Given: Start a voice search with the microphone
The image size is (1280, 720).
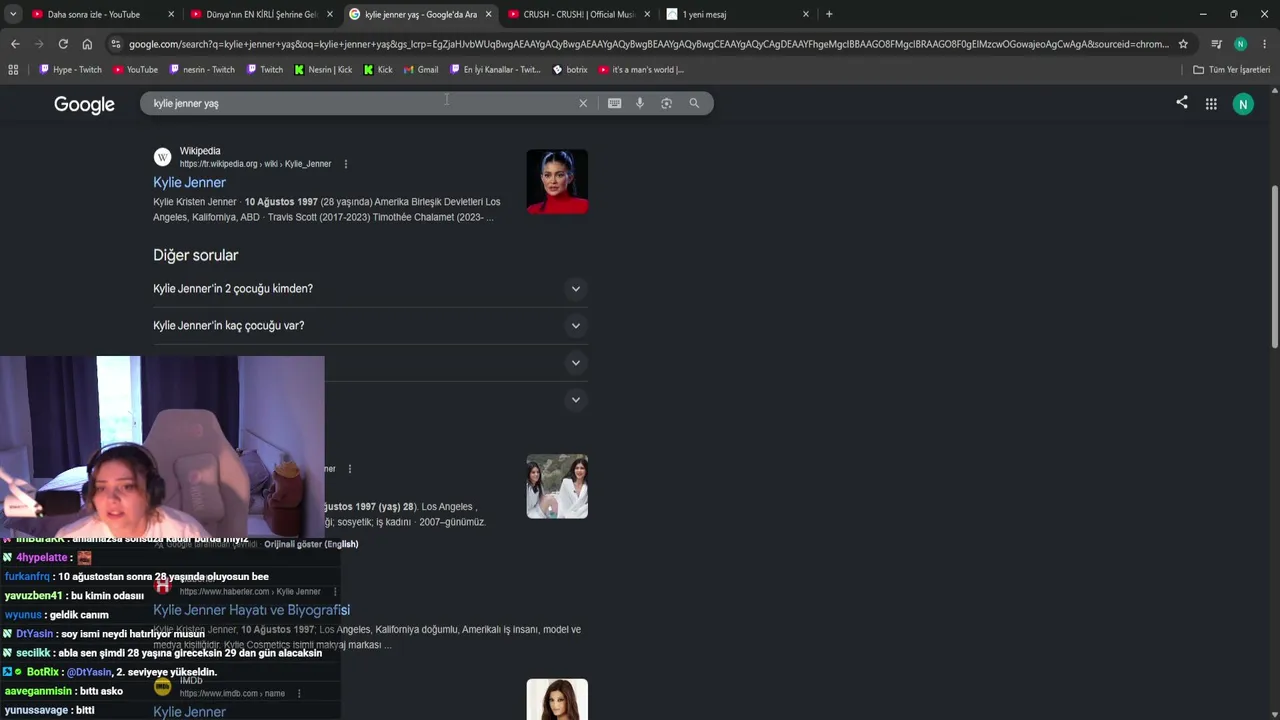Looking at the screenshot, I should [640, 103].
